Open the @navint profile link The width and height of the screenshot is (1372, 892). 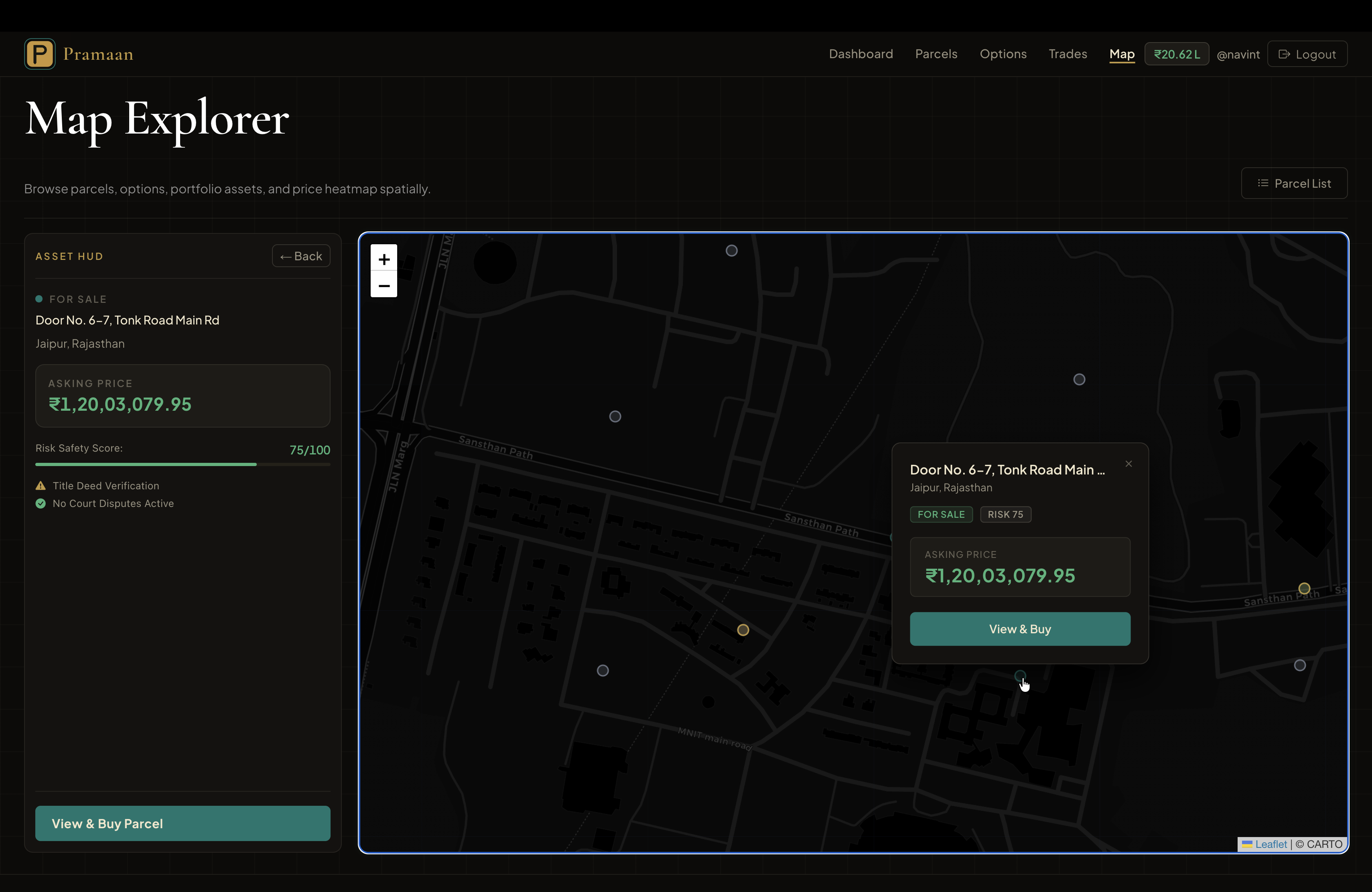click(1238, 54)
